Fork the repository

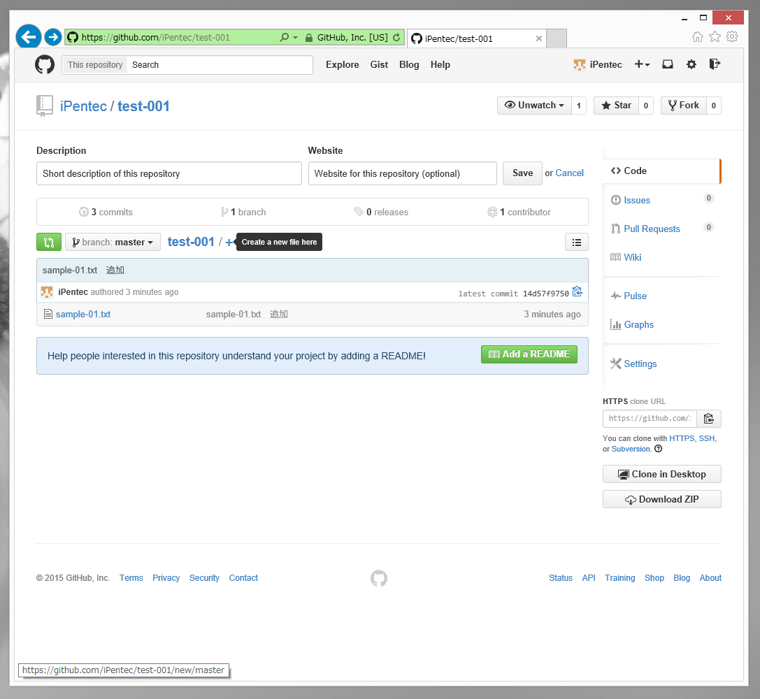pos(683,105)
